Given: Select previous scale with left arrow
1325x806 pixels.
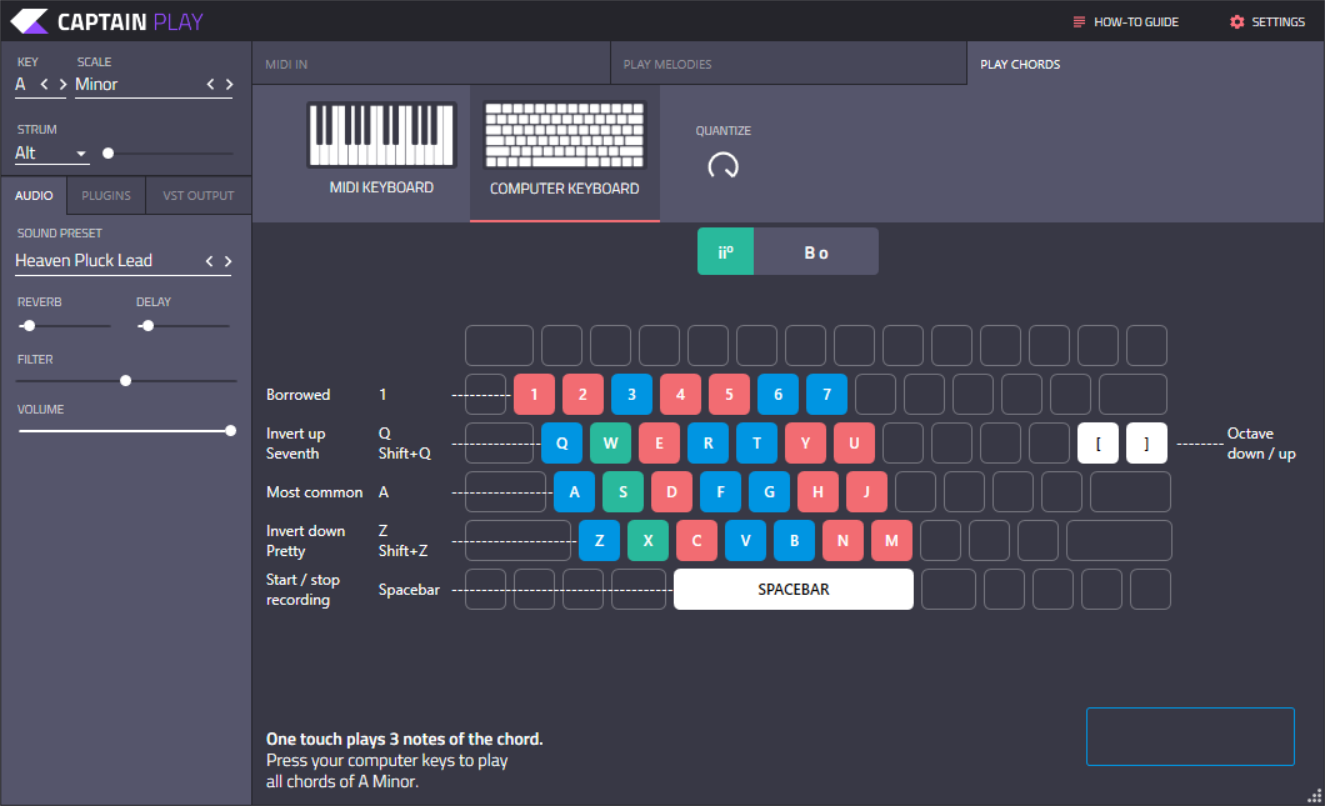Looking at the screenshot, I should [x=210, y=85].
